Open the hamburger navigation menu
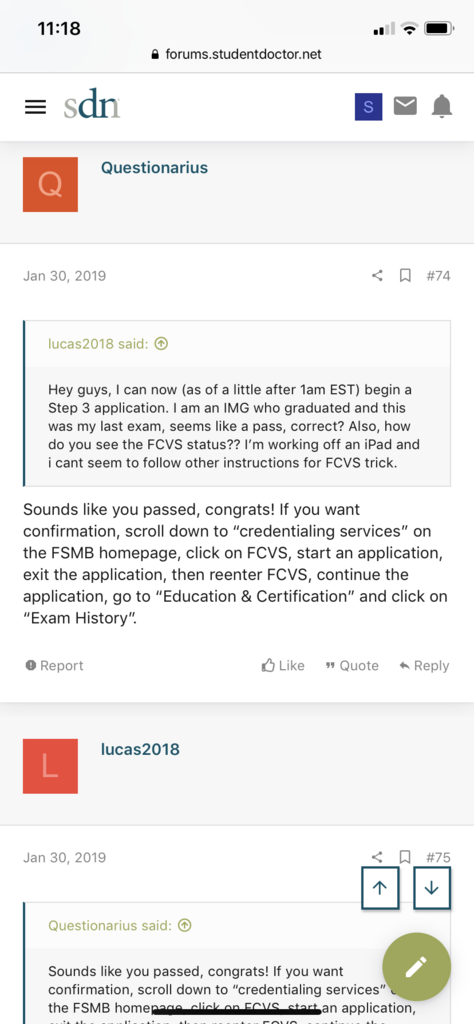Screen dimensions: 474x1024 35,107
